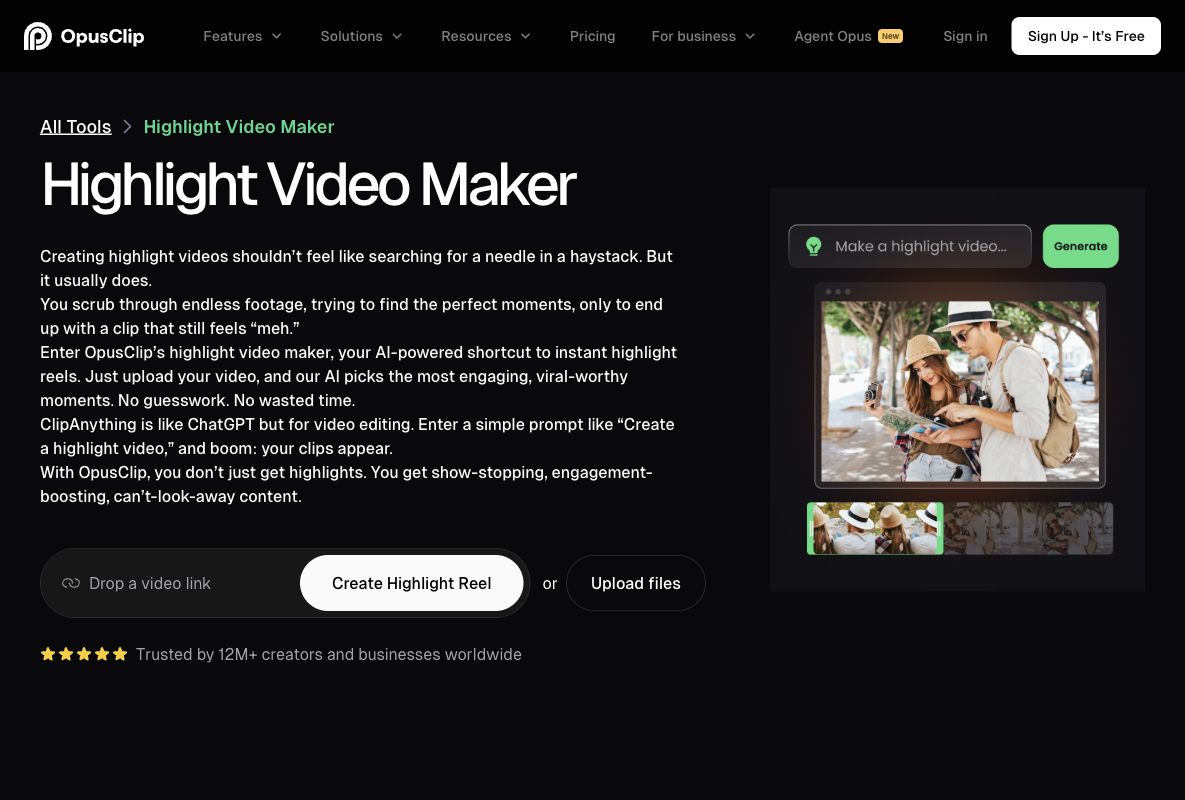1185x800 pixels.
Task: Click the For business chevron arrow
Action: click(750, 36)
